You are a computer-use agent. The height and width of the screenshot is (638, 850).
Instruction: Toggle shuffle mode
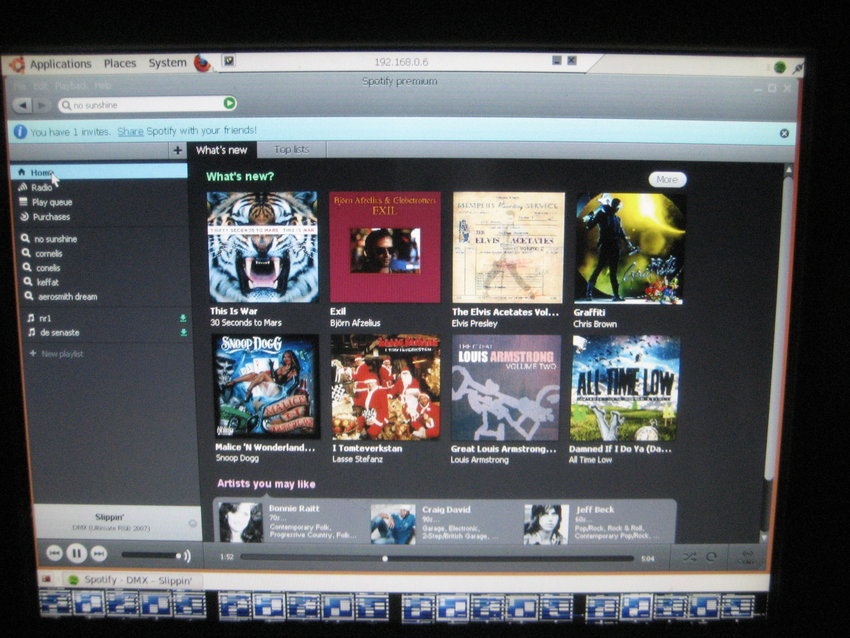[689, 557]
